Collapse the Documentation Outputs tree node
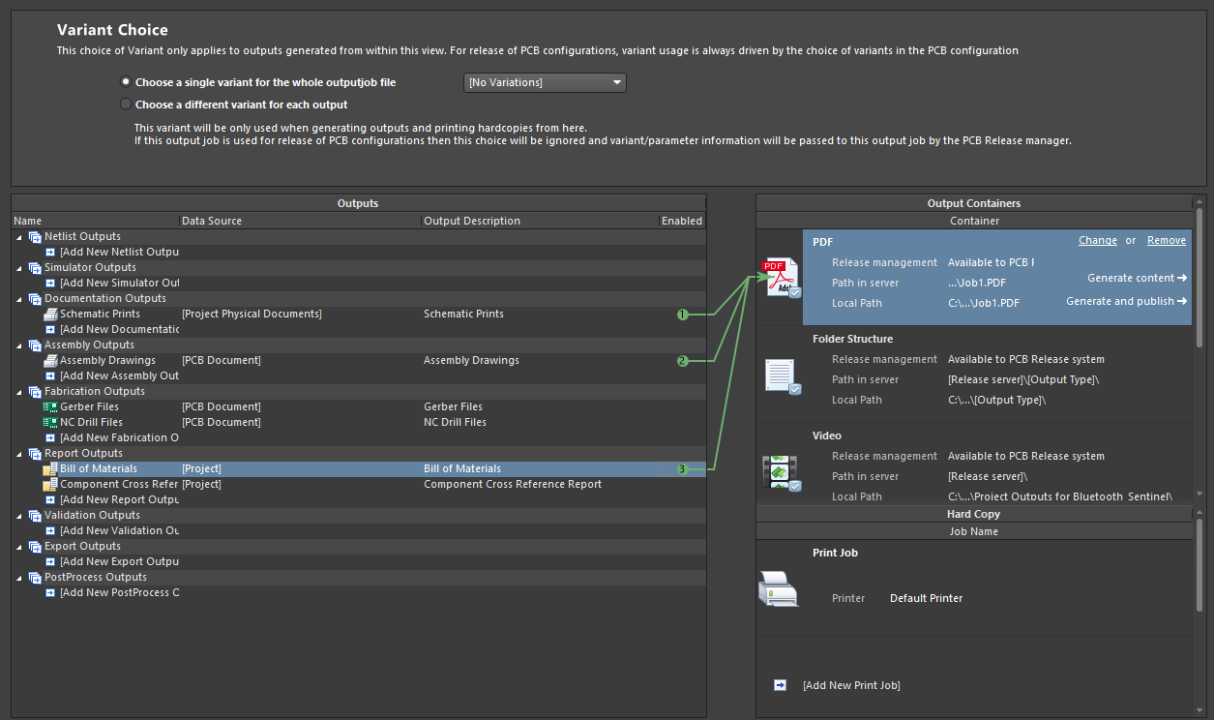Viewport: 1214px width, 720px height. click(20, 299)
